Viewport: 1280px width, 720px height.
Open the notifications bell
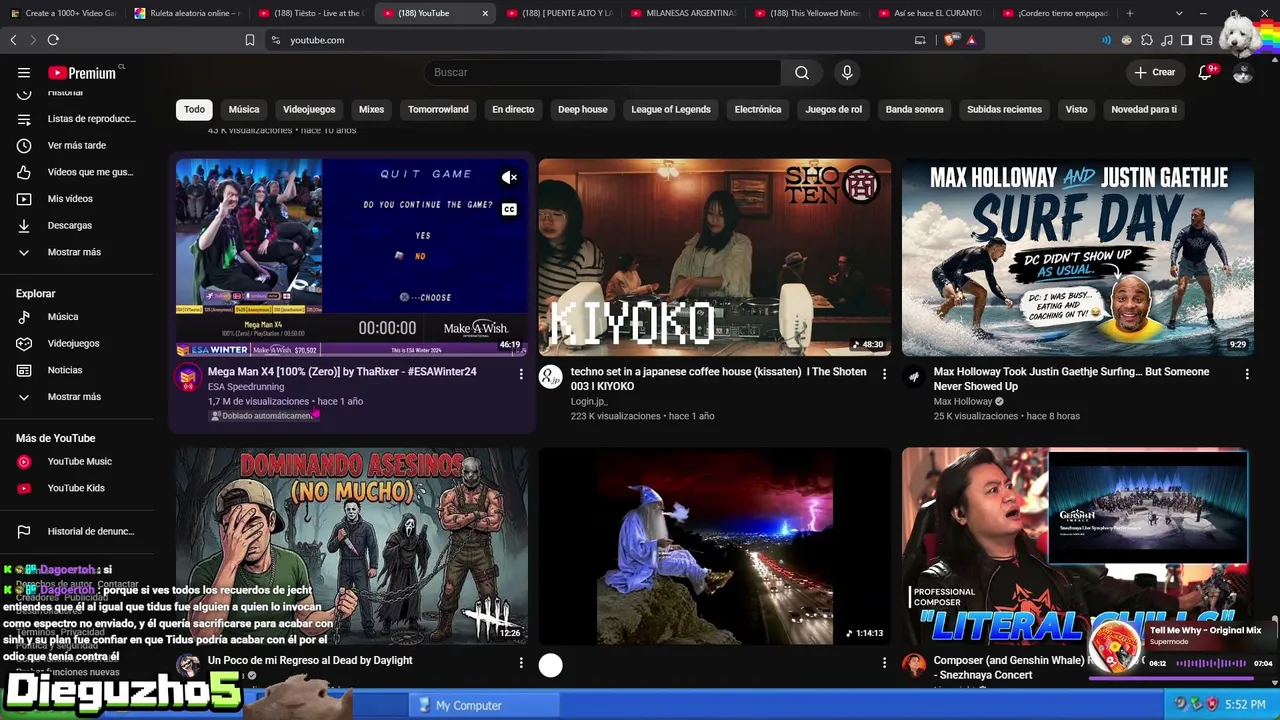(x=1205, y=72)
